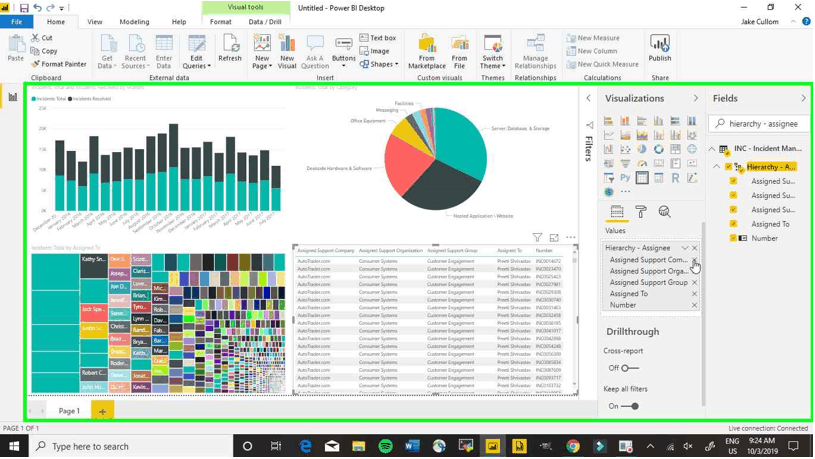Select the gauge visualization icon
The height and width of the screenshot is (459, 815).
coord(642,163)
